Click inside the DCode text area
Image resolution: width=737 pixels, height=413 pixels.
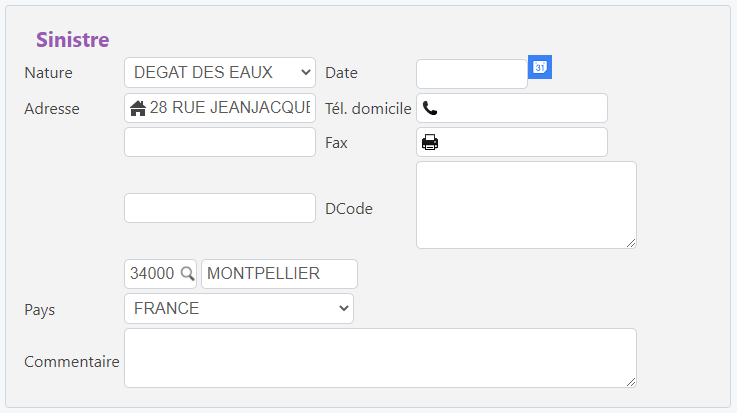point(526,204)
